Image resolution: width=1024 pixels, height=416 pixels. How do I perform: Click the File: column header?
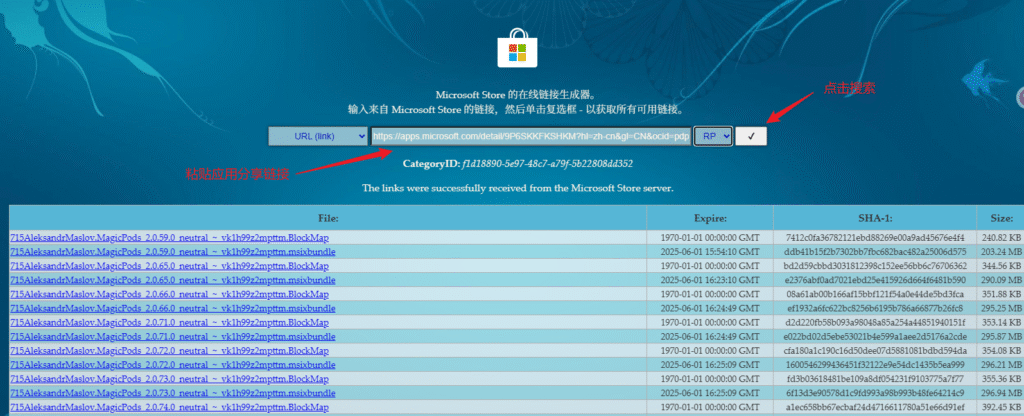coord(328,218)
